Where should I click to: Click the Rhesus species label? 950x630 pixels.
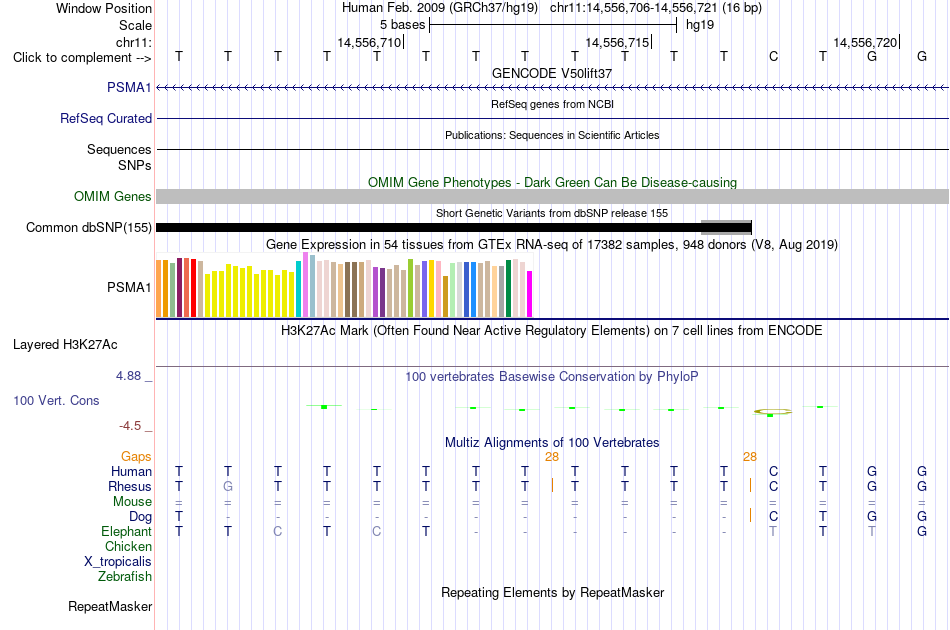point(130,486)
